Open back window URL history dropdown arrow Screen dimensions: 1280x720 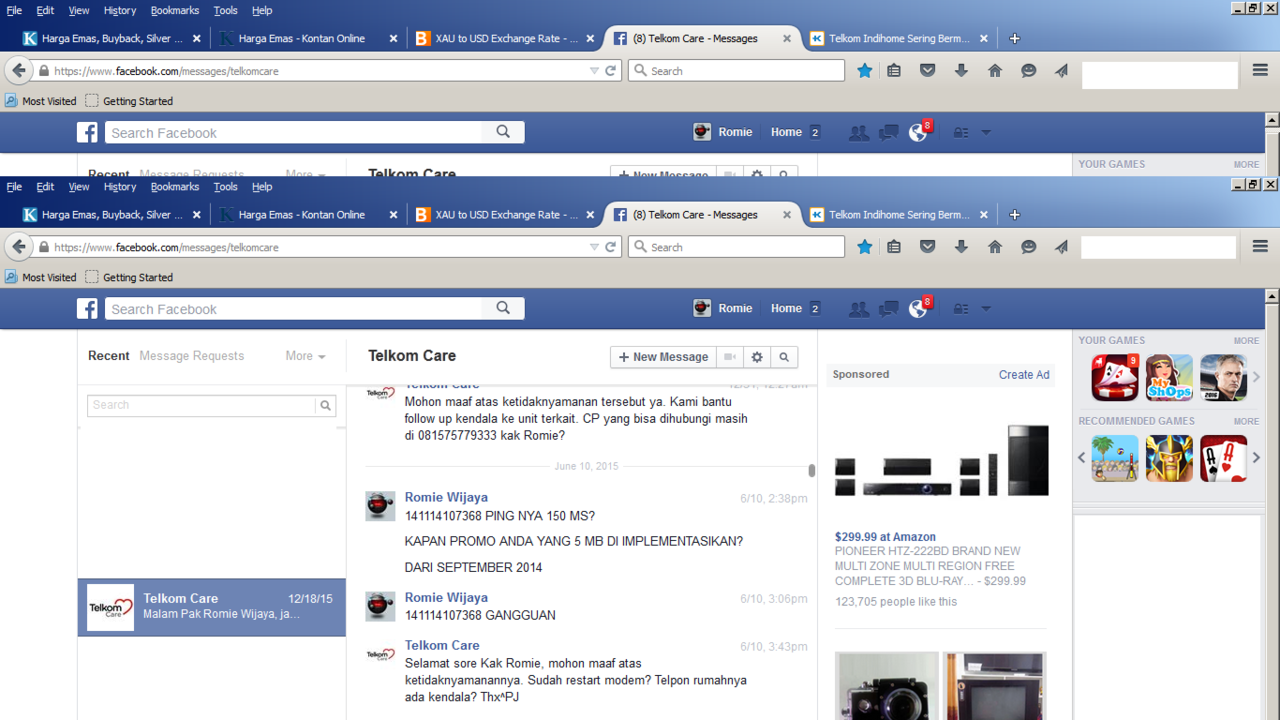coord(594,71)
